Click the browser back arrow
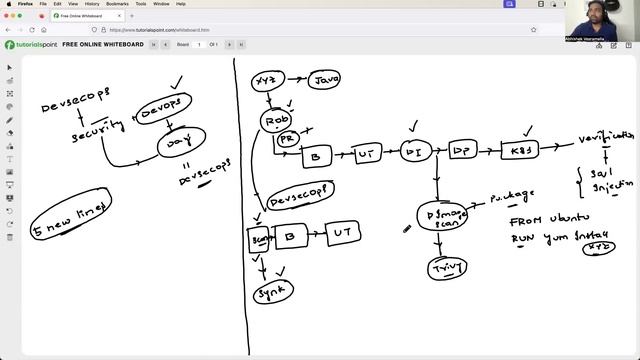Screen dimensions: 640x360 click(x=8, y=30)
